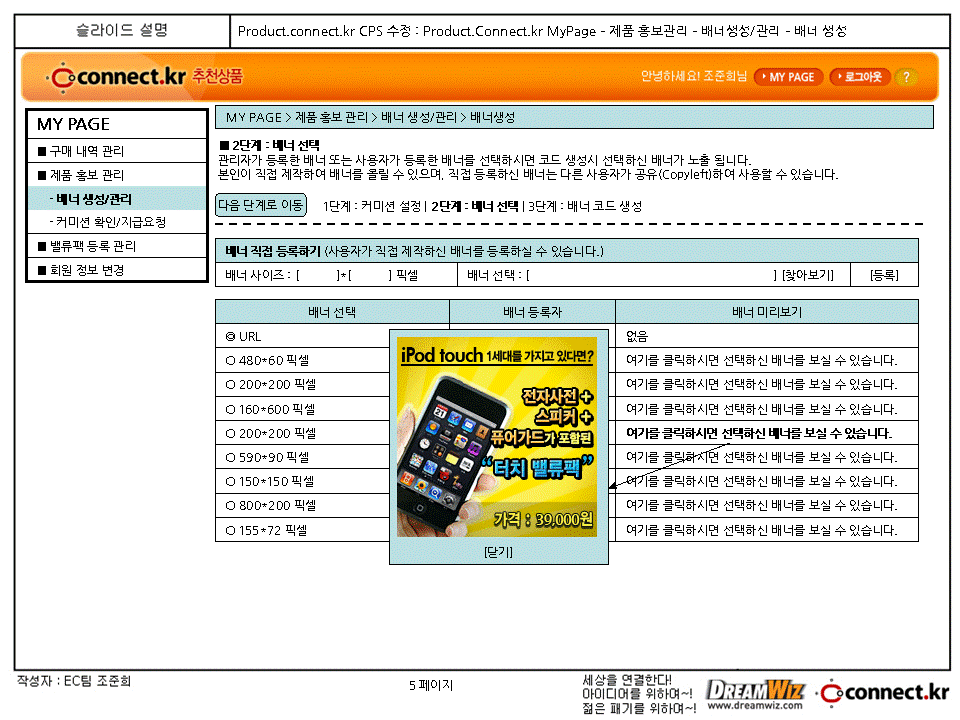Click the bold 여기를 클릭하시면 preview link
The width and height of the screenshot is (960, 720).
pyautogui.click(x=759, y=433)
